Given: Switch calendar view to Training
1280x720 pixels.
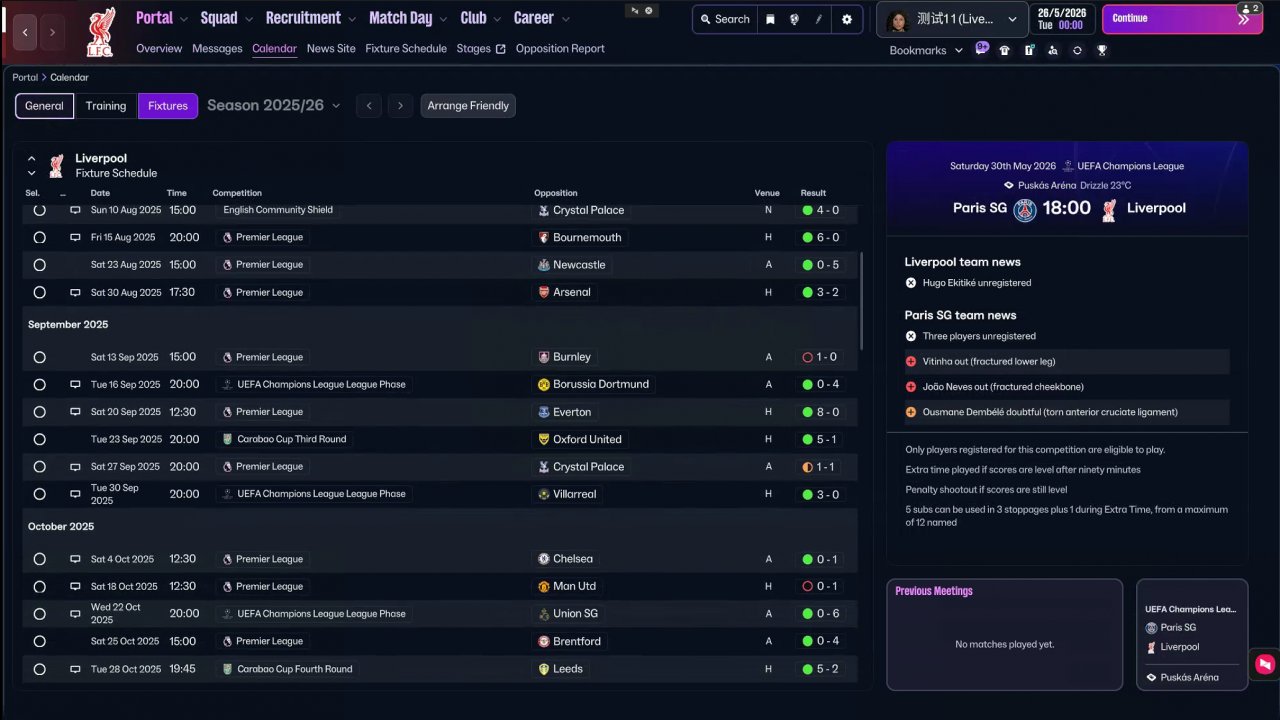Looking at the screenshot, I should 106,106.
